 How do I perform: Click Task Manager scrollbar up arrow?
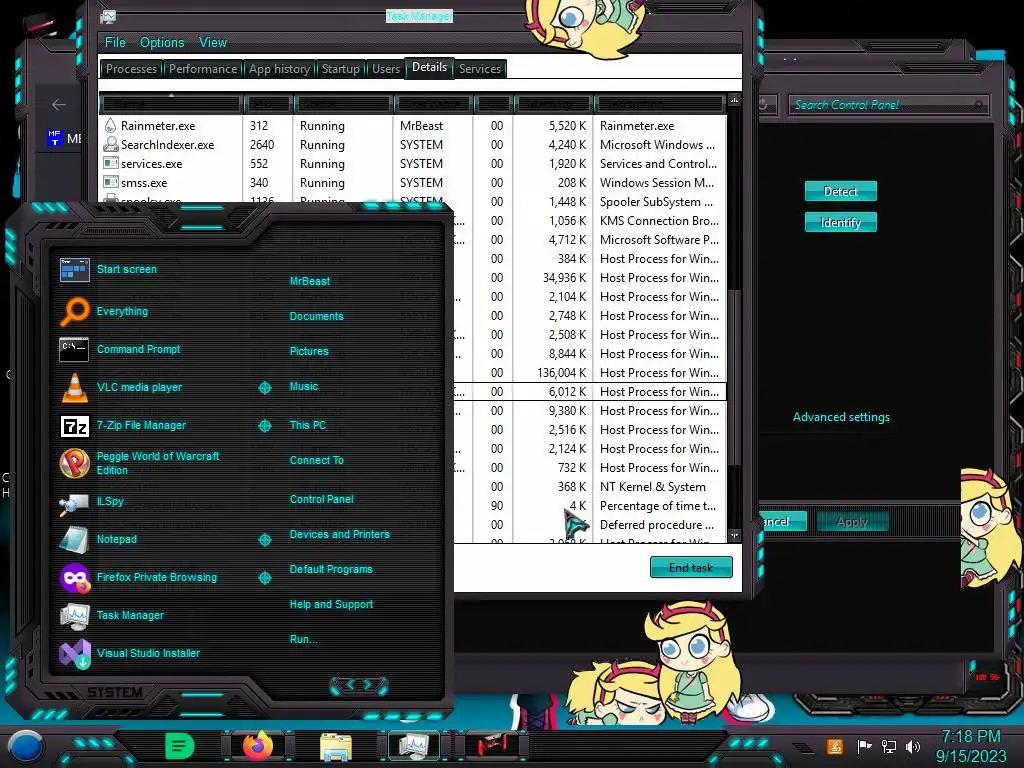(x=734, y=100)
